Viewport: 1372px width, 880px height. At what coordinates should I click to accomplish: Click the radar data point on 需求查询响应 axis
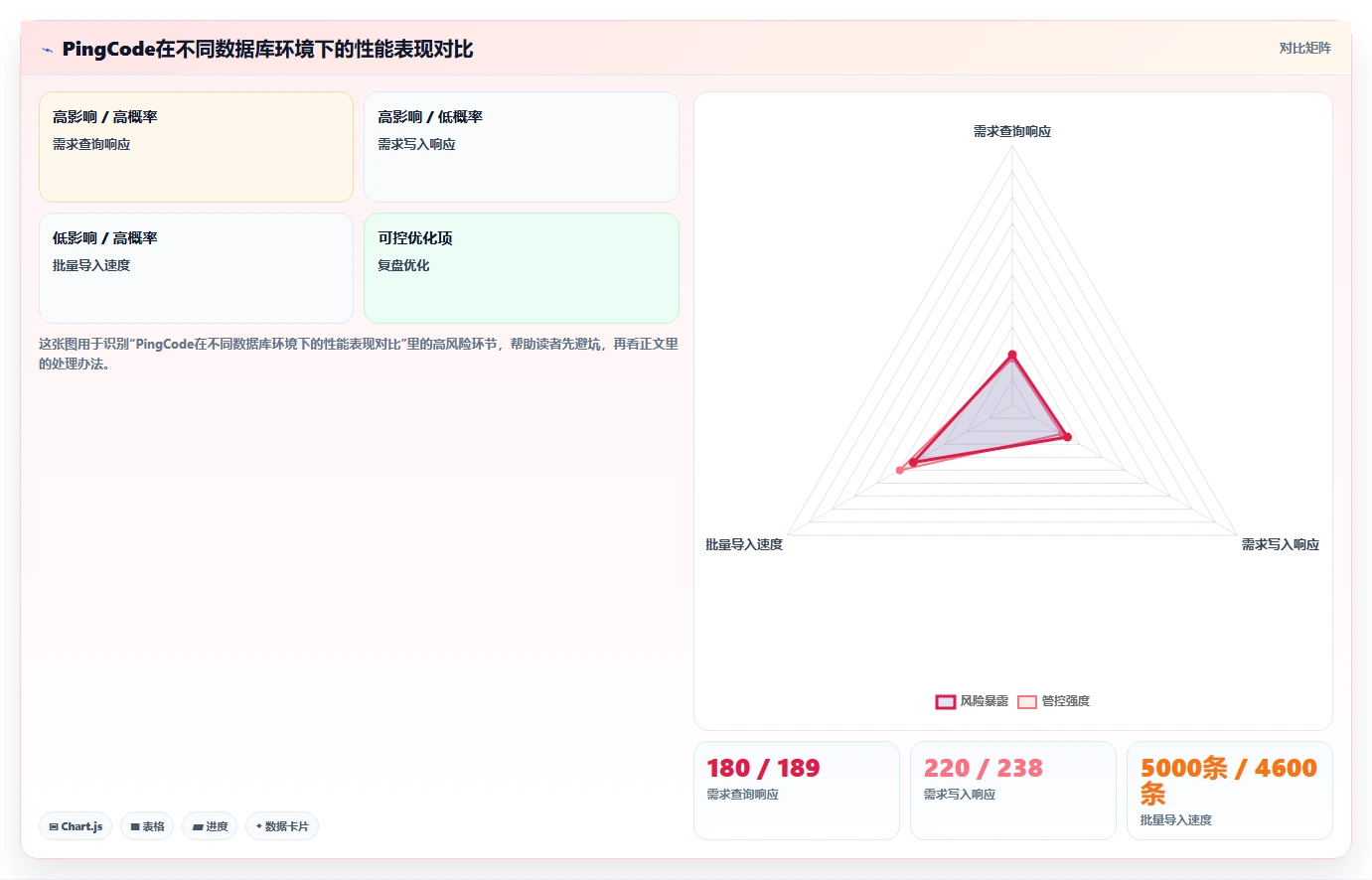point(1012,355)
